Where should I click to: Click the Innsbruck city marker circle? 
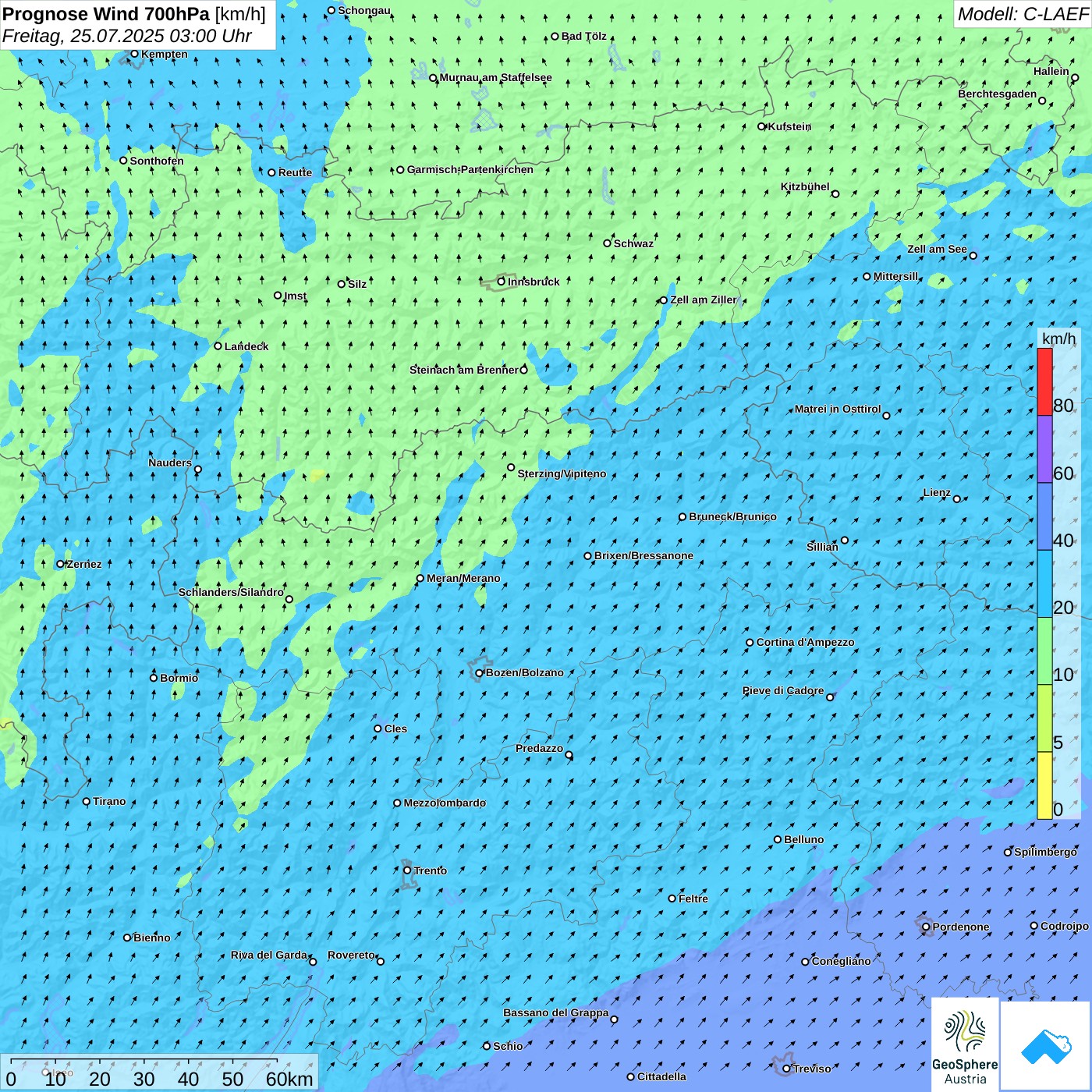pyautogui.click(x=502, y=282)
